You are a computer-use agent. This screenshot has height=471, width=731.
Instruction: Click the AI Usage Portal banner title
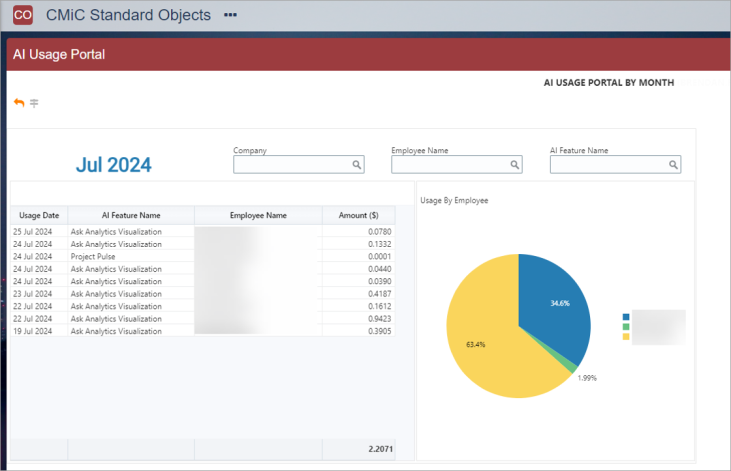59,55
